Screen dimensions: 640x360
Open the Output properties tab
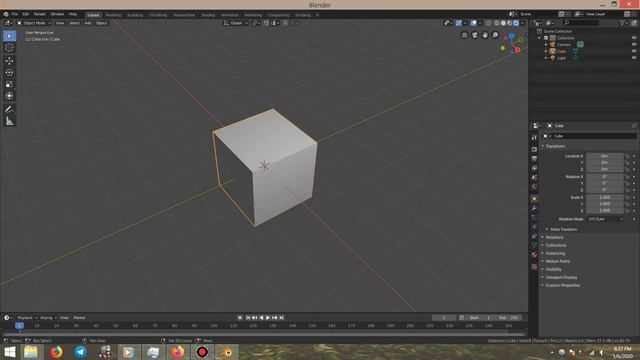534,159
